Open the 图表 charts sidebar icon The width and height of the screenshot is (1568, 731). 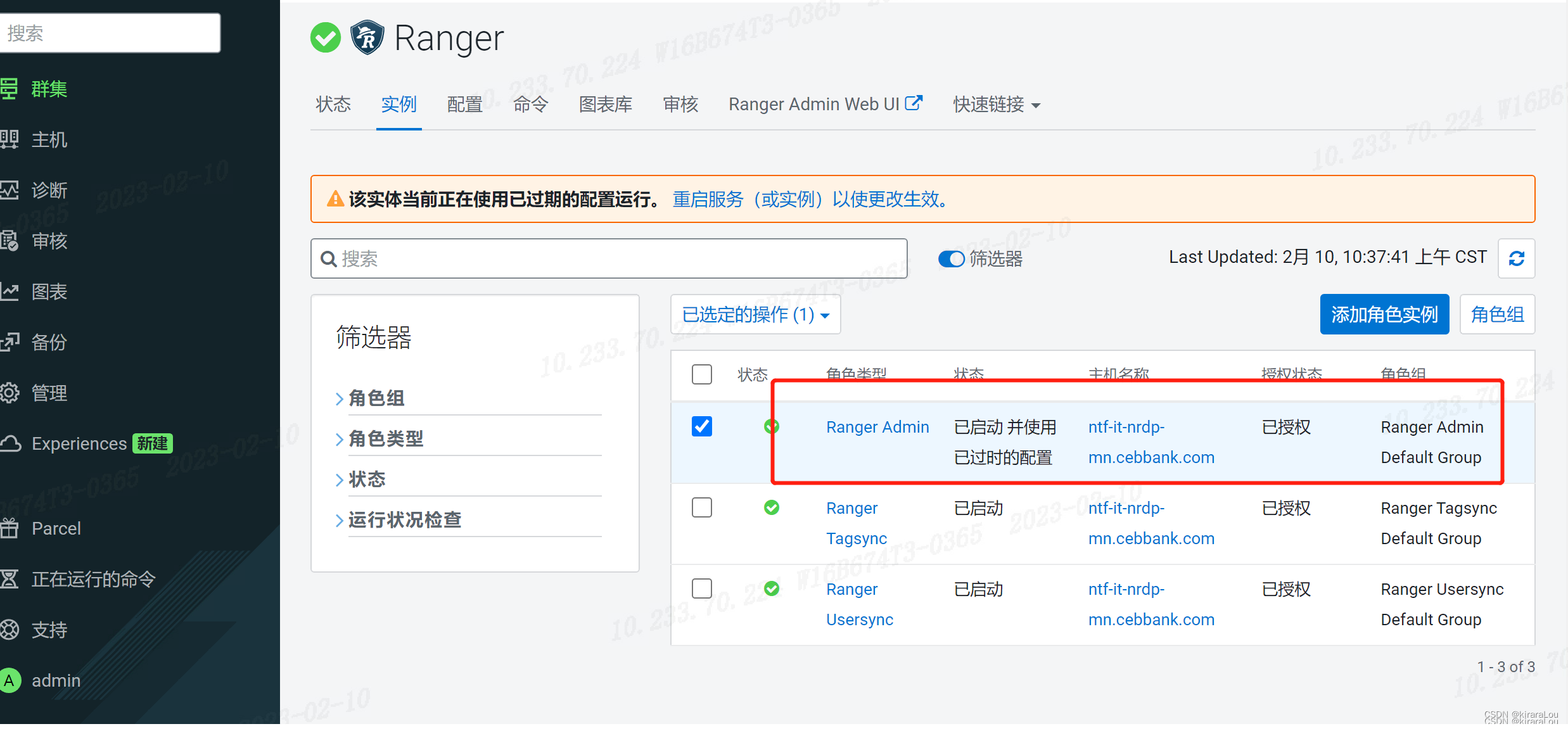pyautogui.click(x=10, y=291)
